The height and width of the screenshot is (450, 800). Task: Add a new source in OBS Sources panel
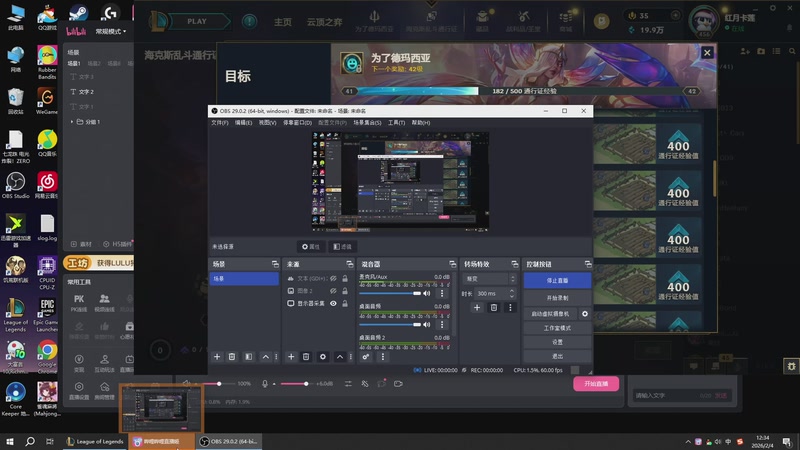tap(291, 357)
